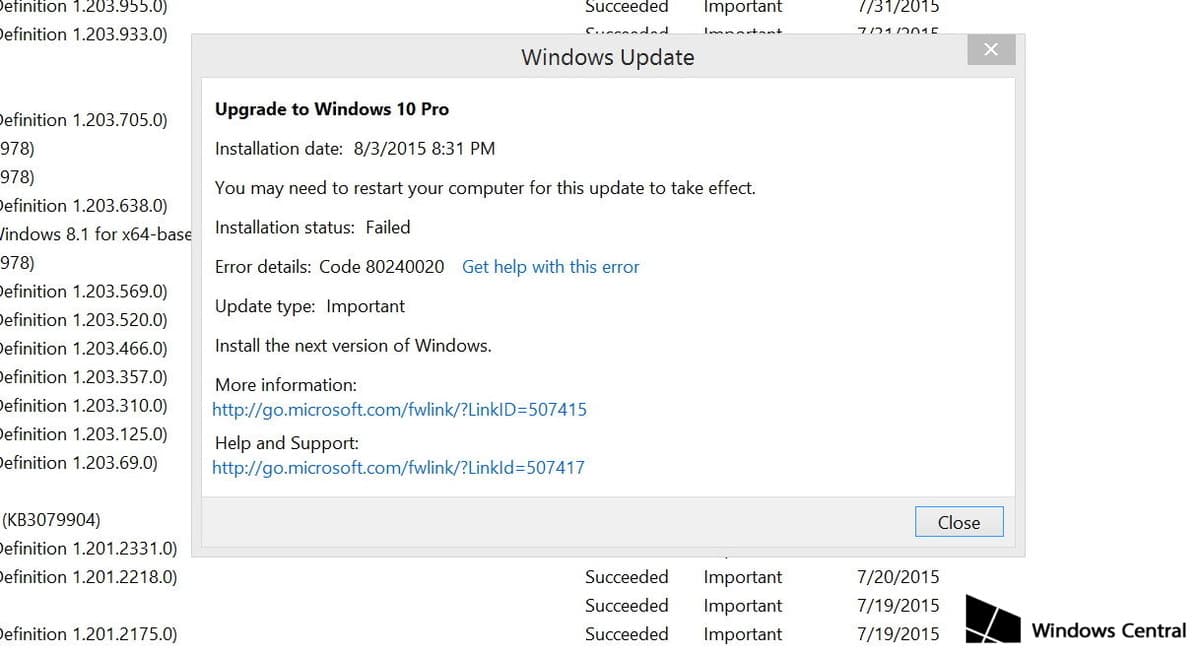The image size is (1200, 655).
Task: Click the Windows Central logo icon
Action: point(992,620)
